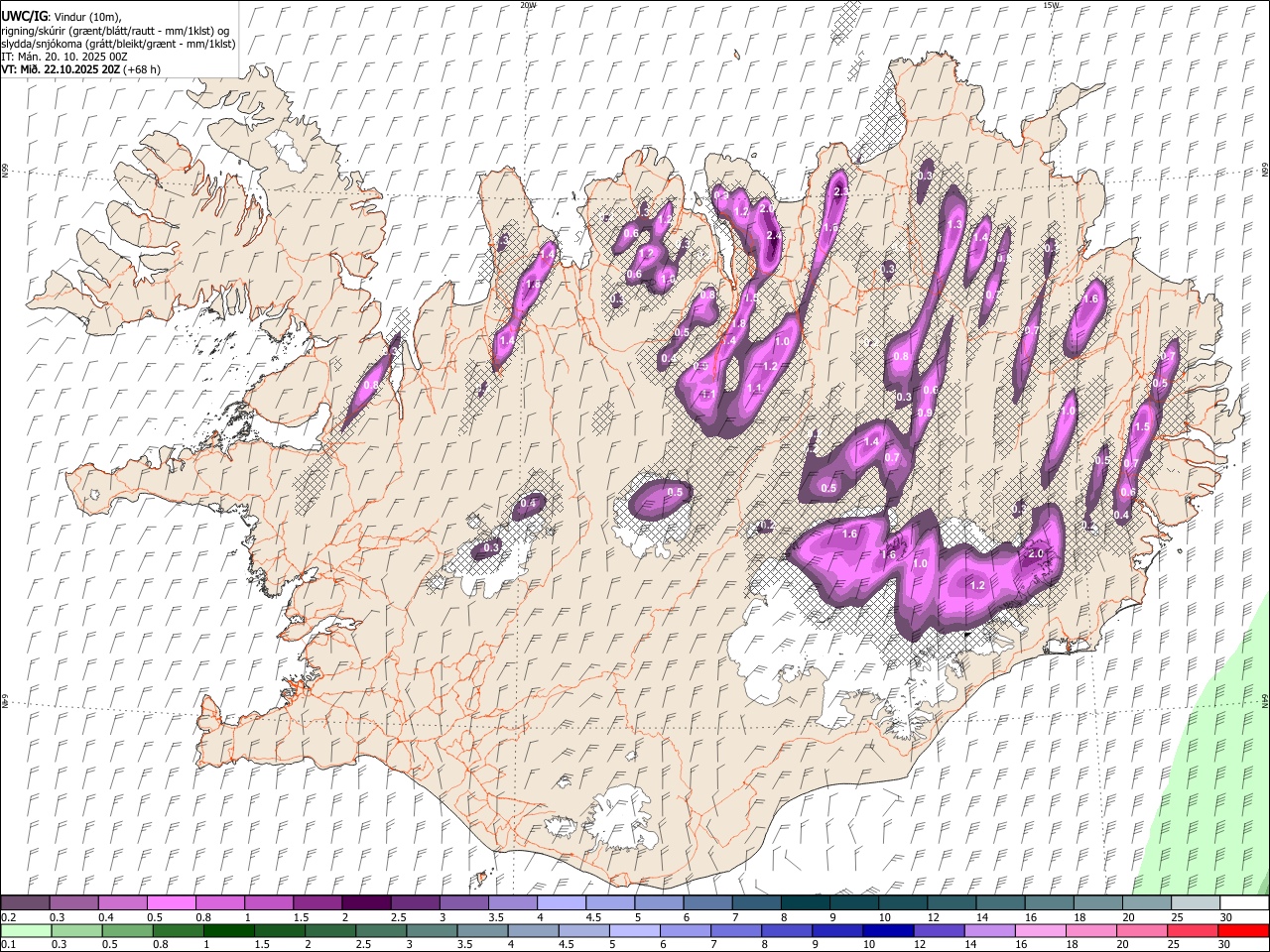Image resolution: width=1270 pixels, height=952 pixels.
Task: Select the valid time line 'VT: Mið. 22.10.2025 20Z'
Action: pos(61,69)
